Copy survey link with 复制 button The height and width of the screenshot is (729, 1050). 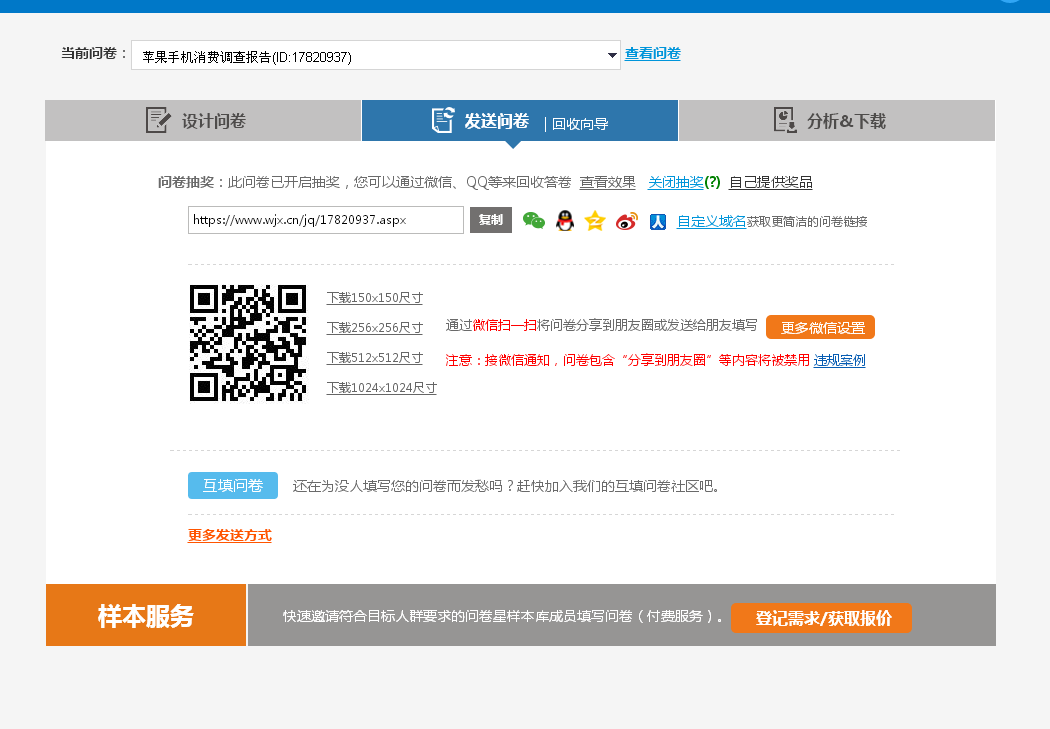coord(491,220)
